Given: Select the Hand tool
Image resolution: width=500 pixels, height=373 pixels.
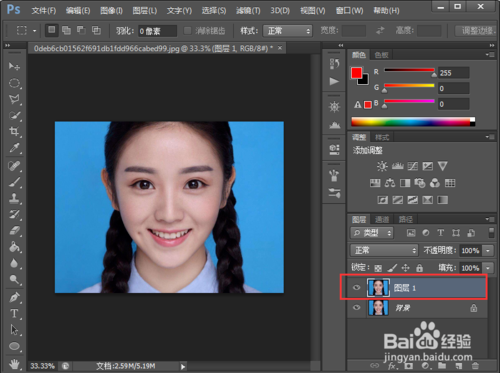Looking at the screenshot, I should 14,363.
